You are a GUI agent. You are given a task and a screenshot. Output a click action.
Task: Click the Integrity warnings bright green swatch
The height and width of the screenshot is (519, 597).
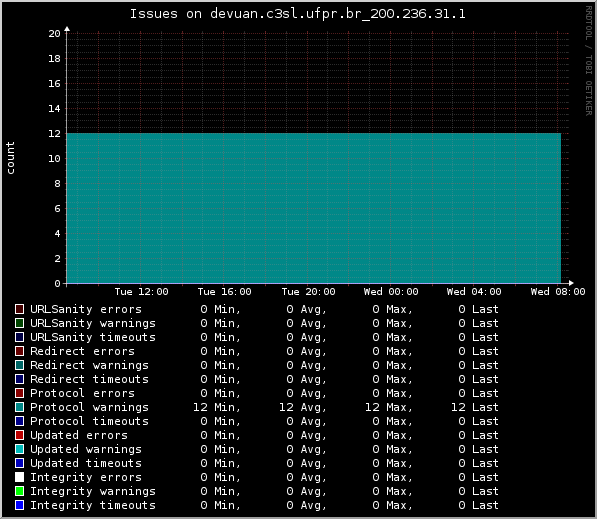[x=19, y=491]
